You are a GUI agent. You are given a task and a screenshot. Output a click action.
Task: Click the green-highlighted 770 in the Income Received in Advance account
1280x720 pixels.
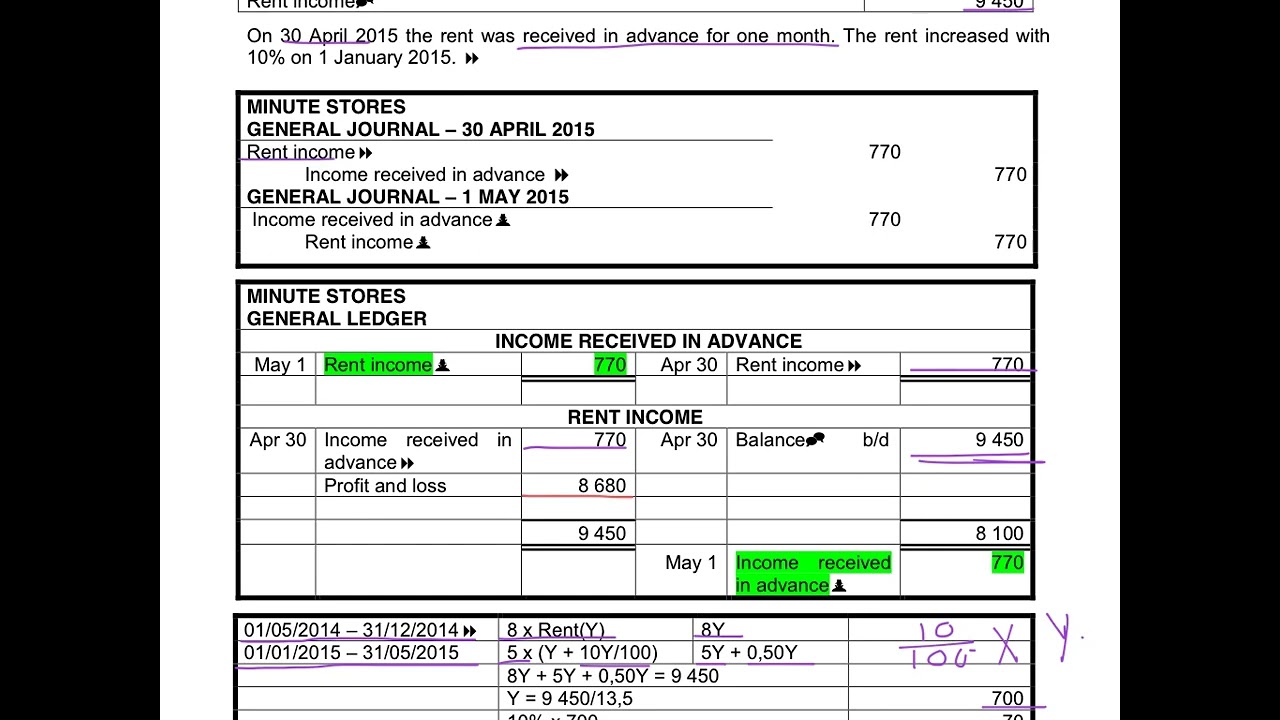610,365
